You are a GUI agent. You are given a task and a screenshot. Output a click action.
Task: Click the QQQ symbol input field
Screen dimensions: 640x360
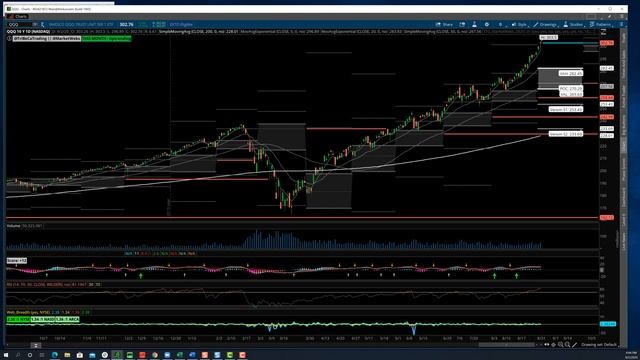pyautogui.click(x=19, y=24)
